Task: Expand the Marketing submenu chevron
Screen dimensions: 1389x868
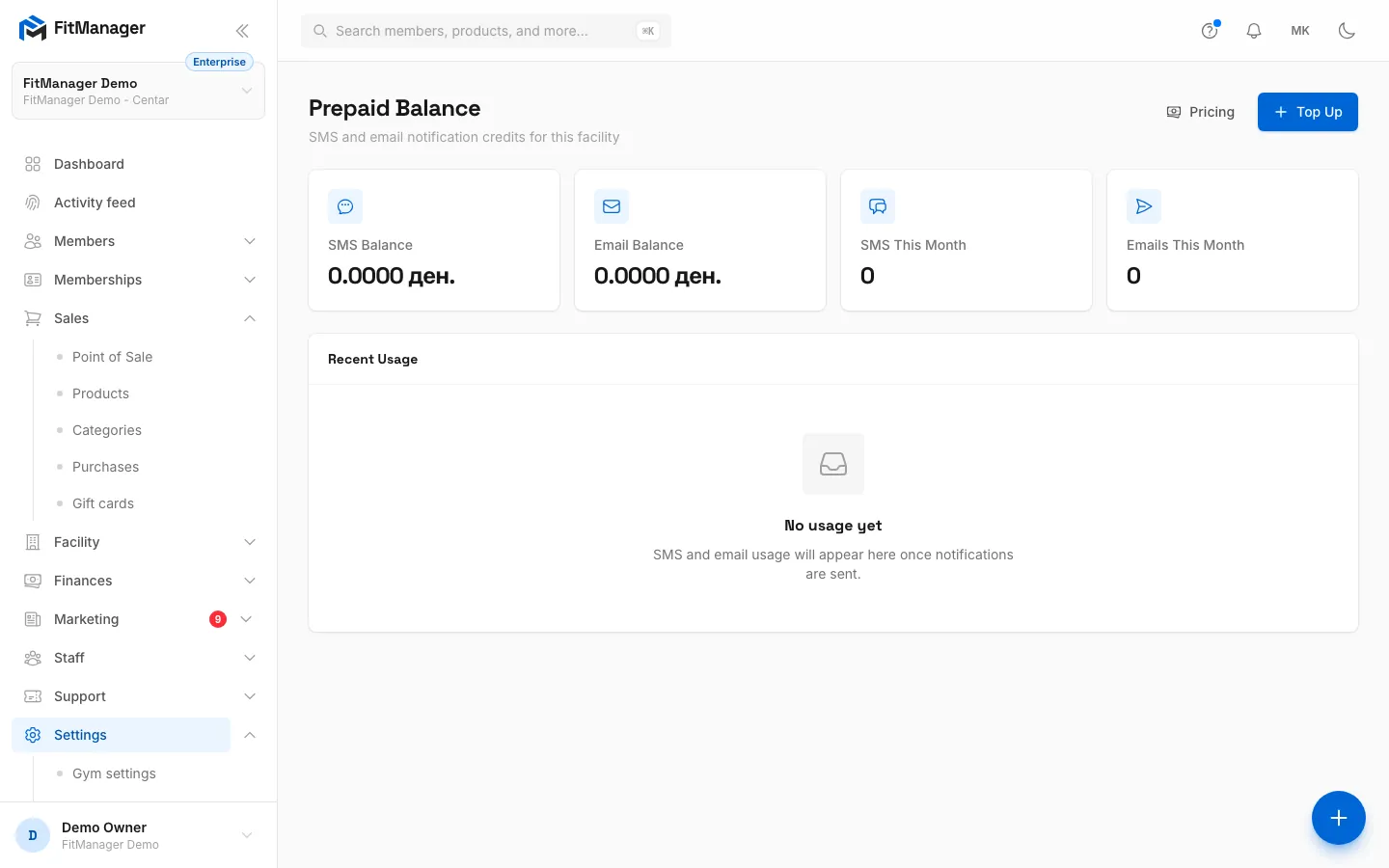Action: 246,619
